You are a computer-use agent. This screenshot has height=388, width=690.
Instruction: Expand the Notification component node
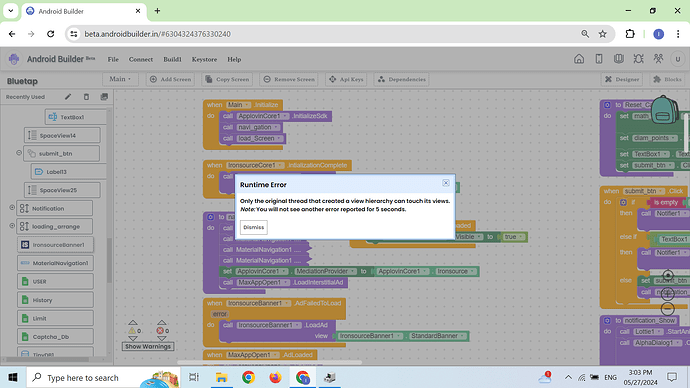(12, 208)
